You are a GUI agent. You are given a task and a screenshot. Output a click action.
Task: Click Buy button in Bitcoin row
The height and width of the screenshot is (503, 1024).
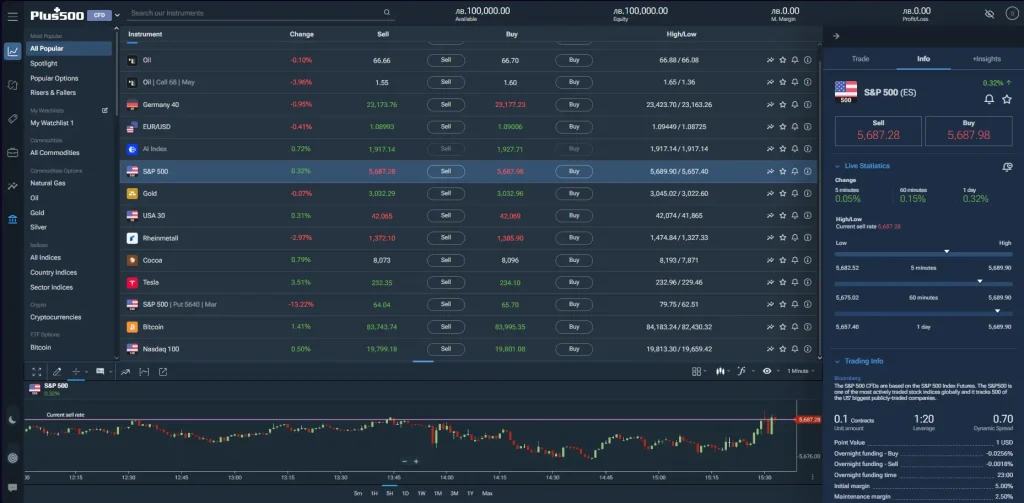[574, 327]
